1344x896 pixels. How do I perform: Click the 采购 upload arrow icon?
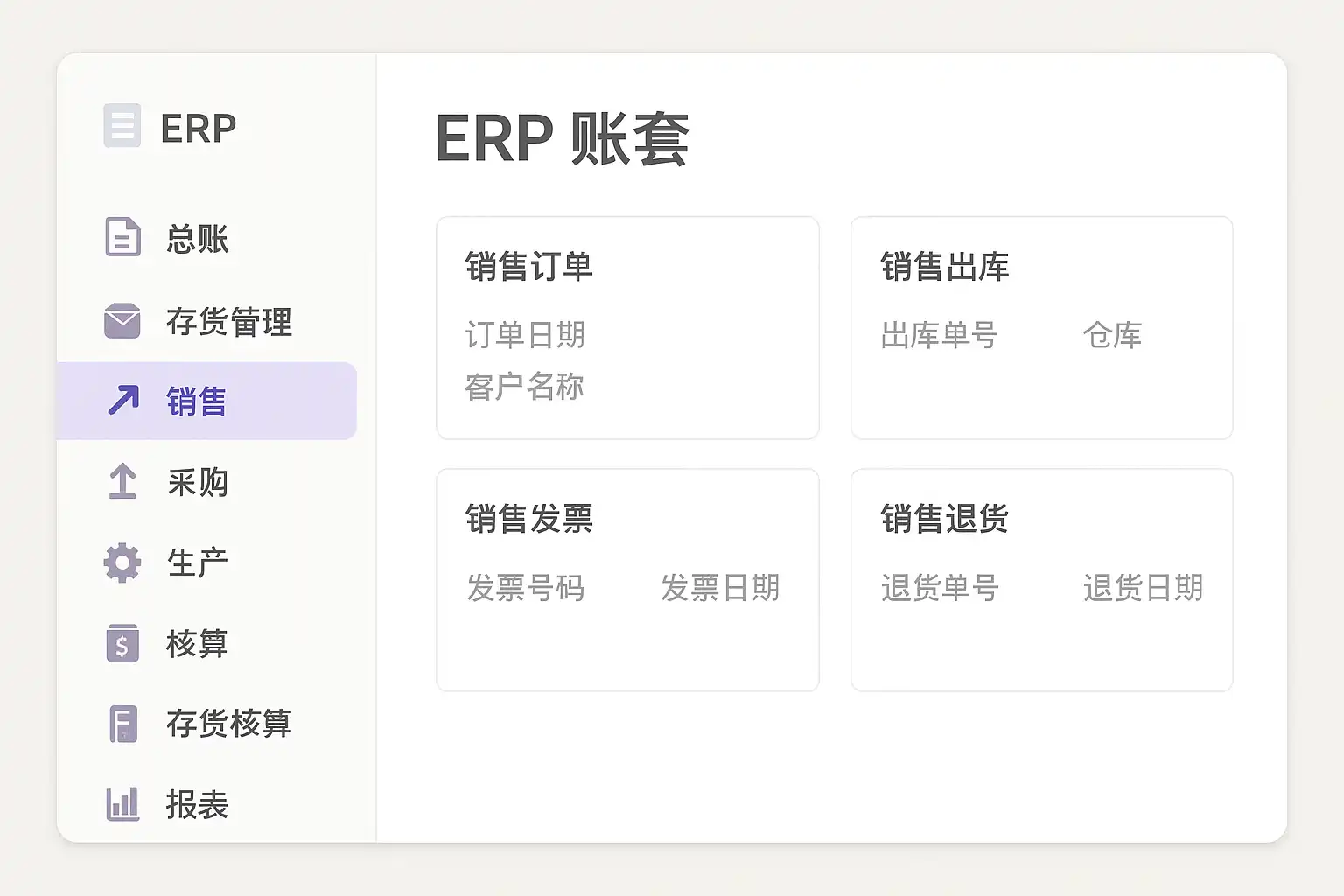pos(122,481)
